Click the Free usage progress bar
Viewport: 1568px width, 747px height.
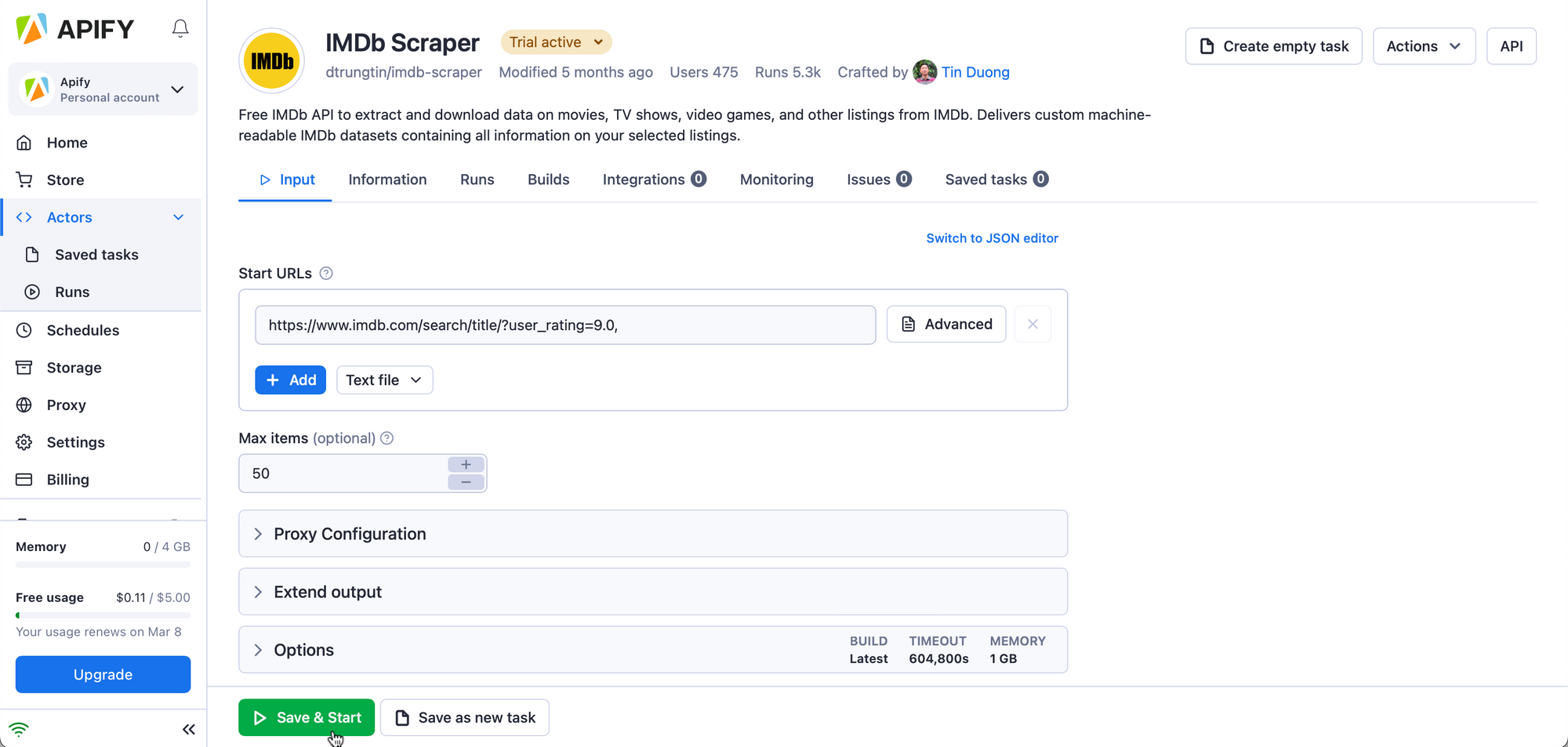pyautogui.click(x=103, y=615)
